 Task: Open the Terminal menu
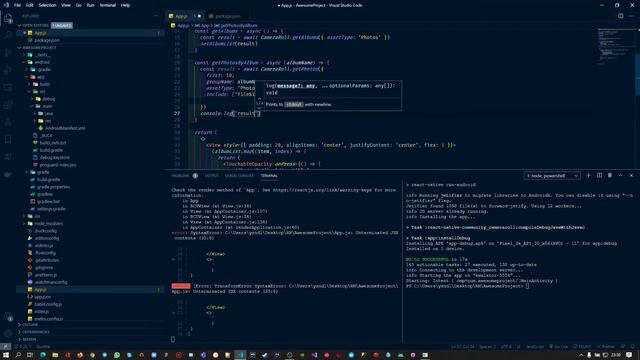(107, 5)
